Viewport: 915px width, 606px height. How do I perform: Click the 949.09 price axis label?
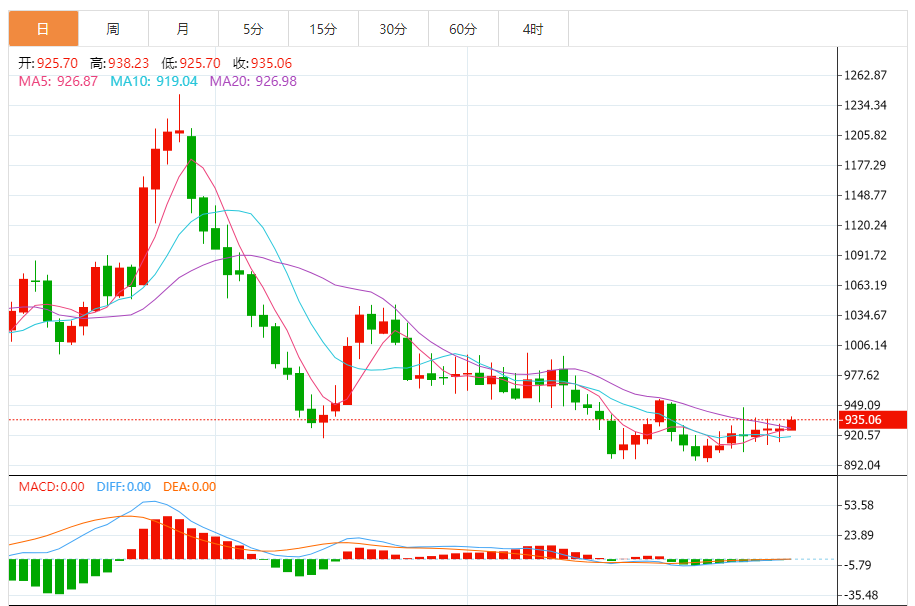point(862,405)
